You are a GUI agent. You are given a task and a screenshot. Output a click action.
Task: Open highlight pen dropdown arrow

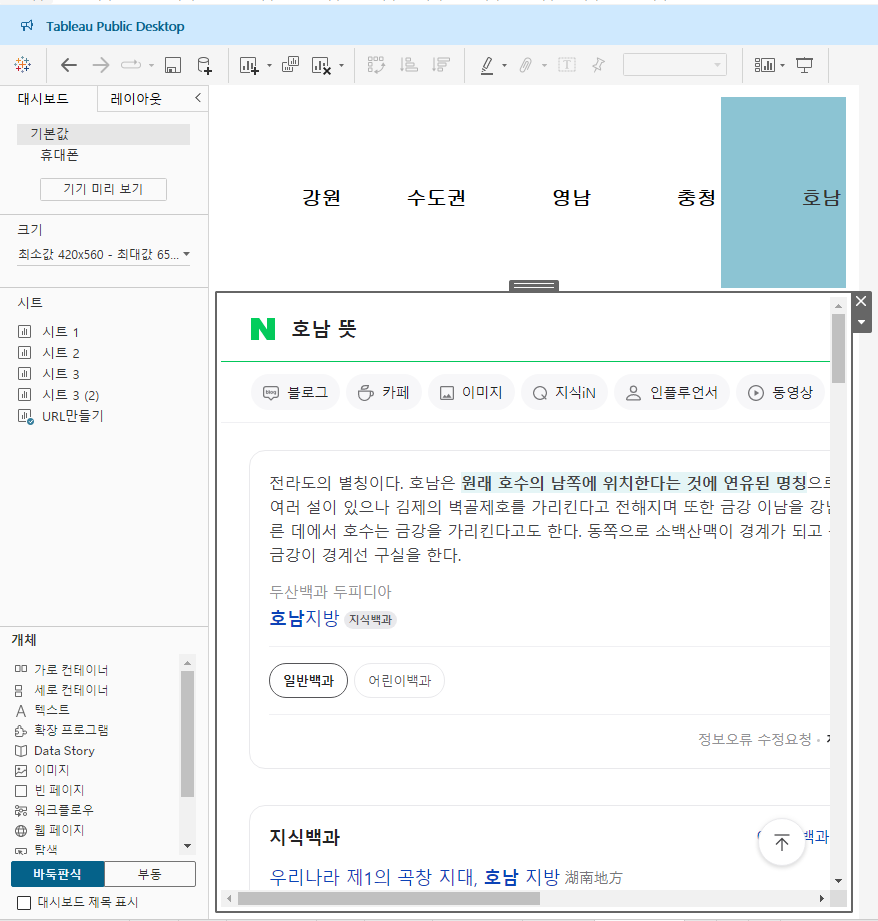[504, 65]
